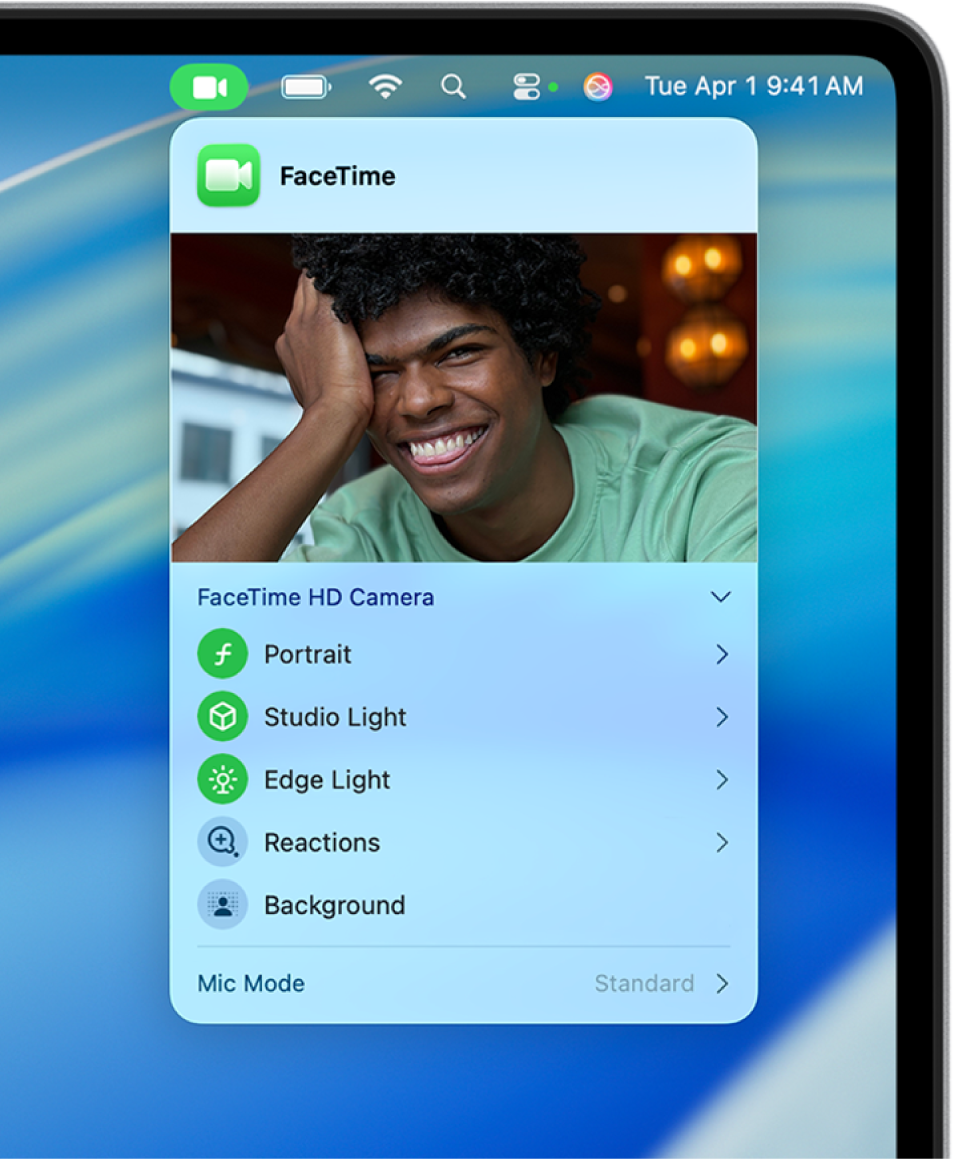Image resolution: width=956 pixels, height=1160 pixels.
Task: Open Spotlight search from menu bar
Action: (453, 86)
